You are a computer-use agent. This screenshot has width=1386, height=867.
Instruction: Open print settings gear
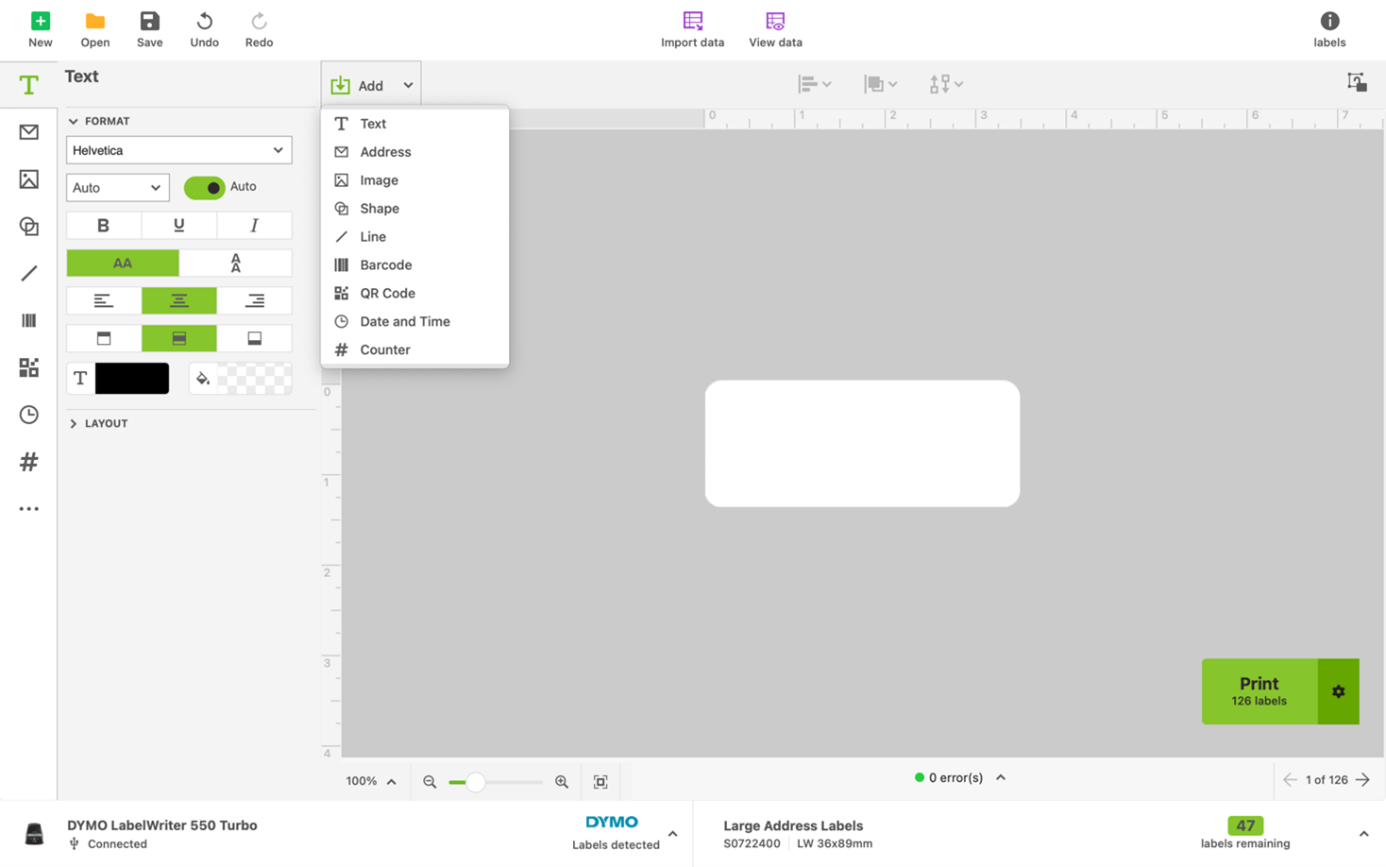pyautogui.click(x=1338, y=691)
